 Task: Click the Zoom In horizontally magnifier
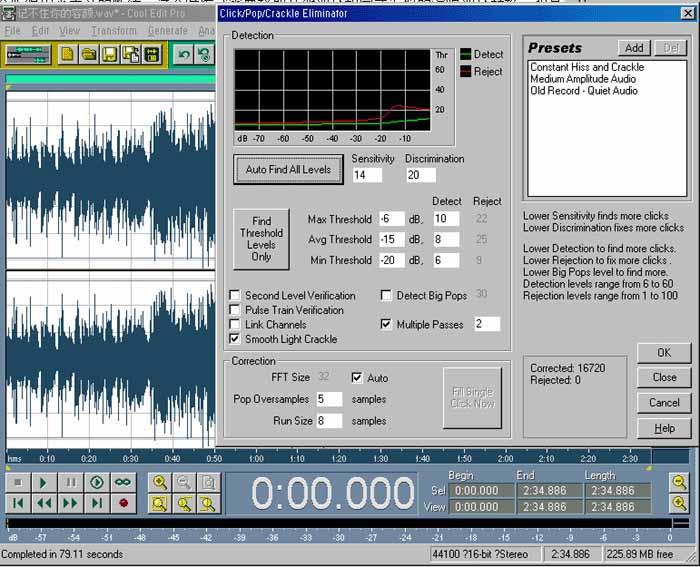(x=160, y=482)
